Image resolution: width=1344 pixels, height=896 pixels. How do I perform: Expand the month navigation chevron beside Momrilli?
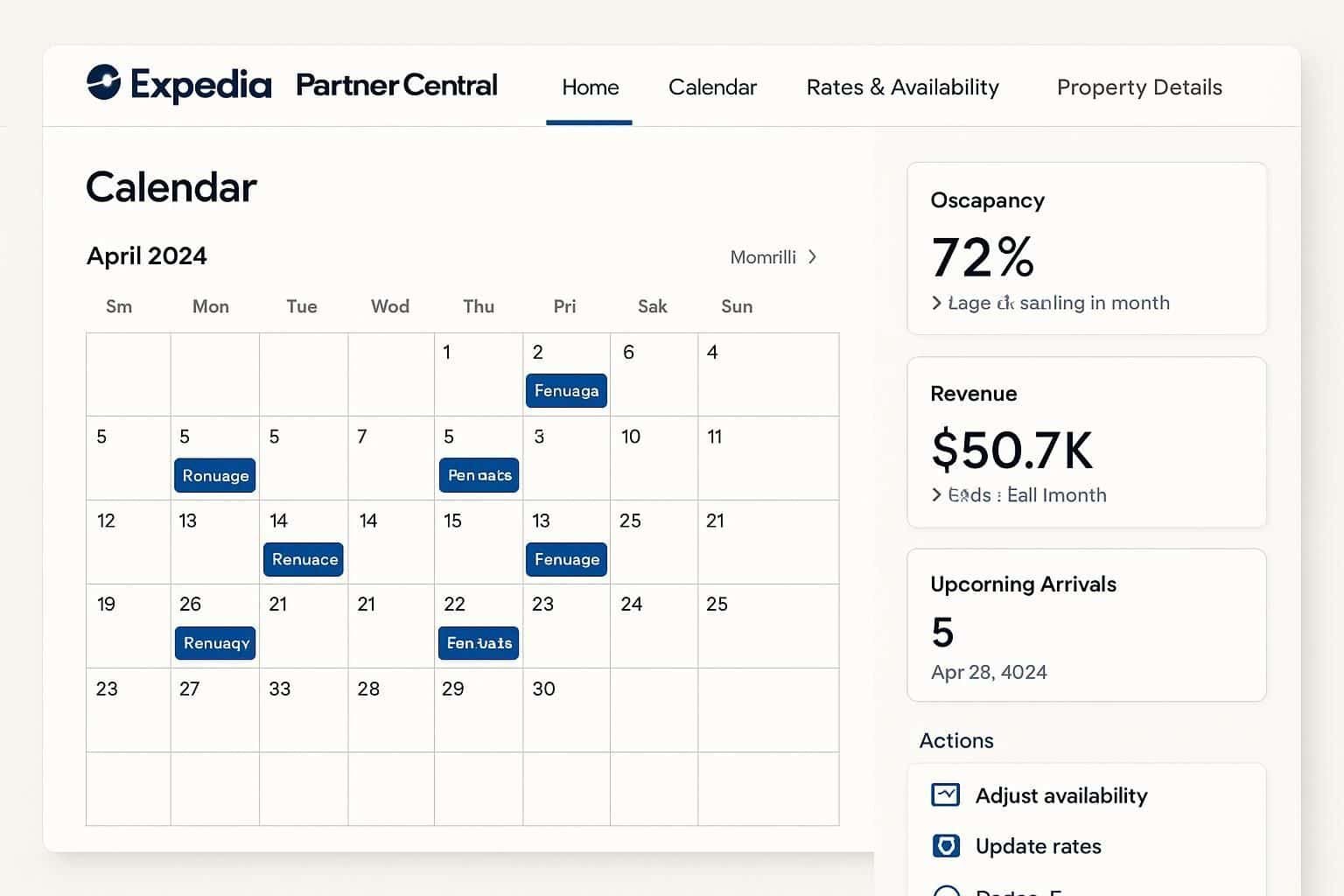813,256
